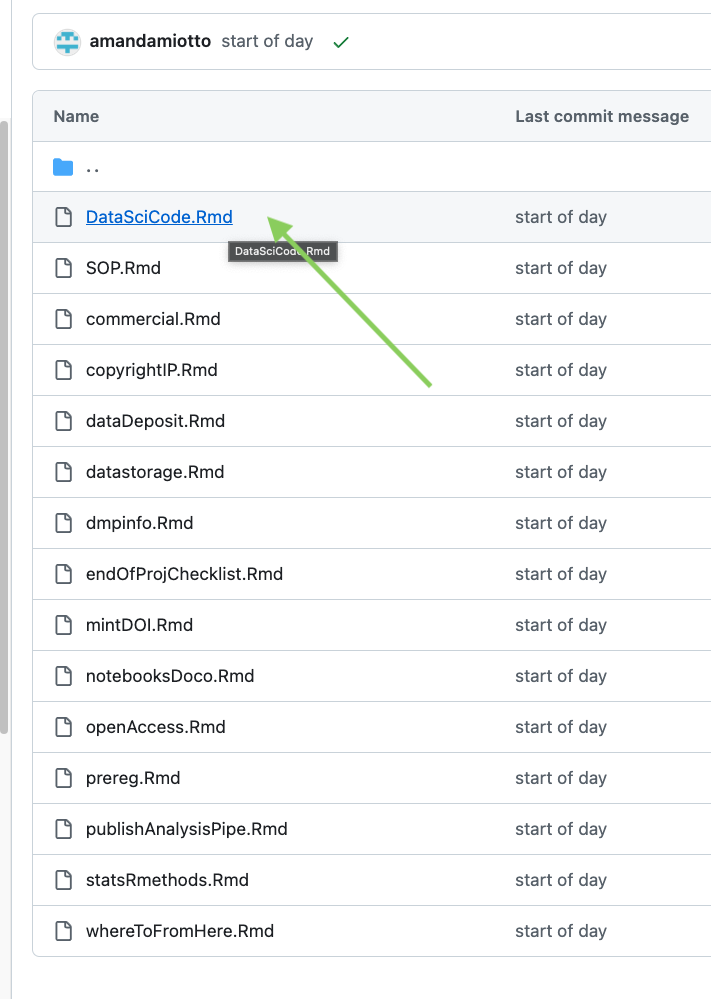Click the file icon beside commercial.Rmd
The height and width of the screenshot is (999, 711).
63,319
